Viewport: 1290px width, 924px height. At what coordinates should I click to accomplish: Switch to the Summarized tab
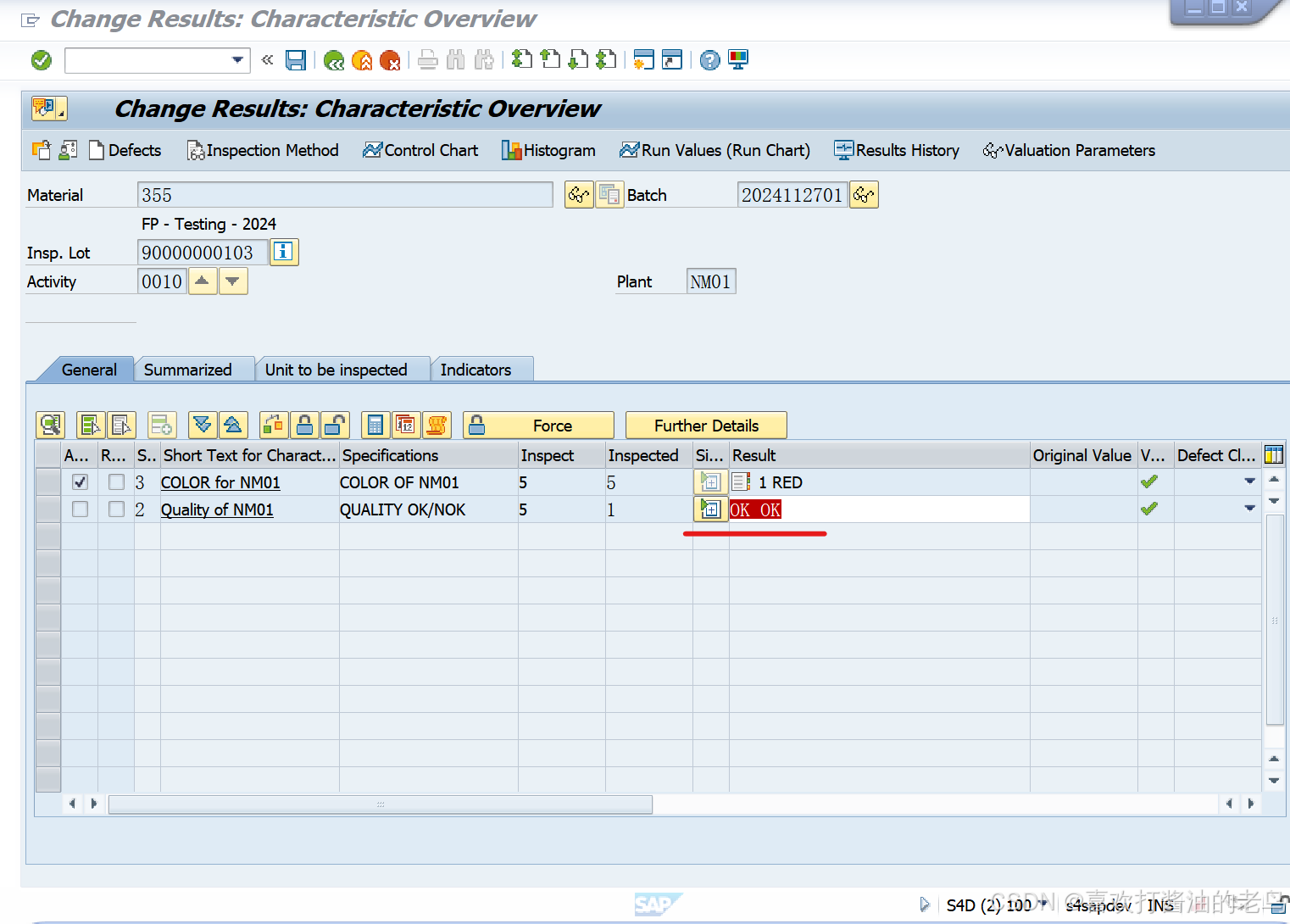pos(187,370)
